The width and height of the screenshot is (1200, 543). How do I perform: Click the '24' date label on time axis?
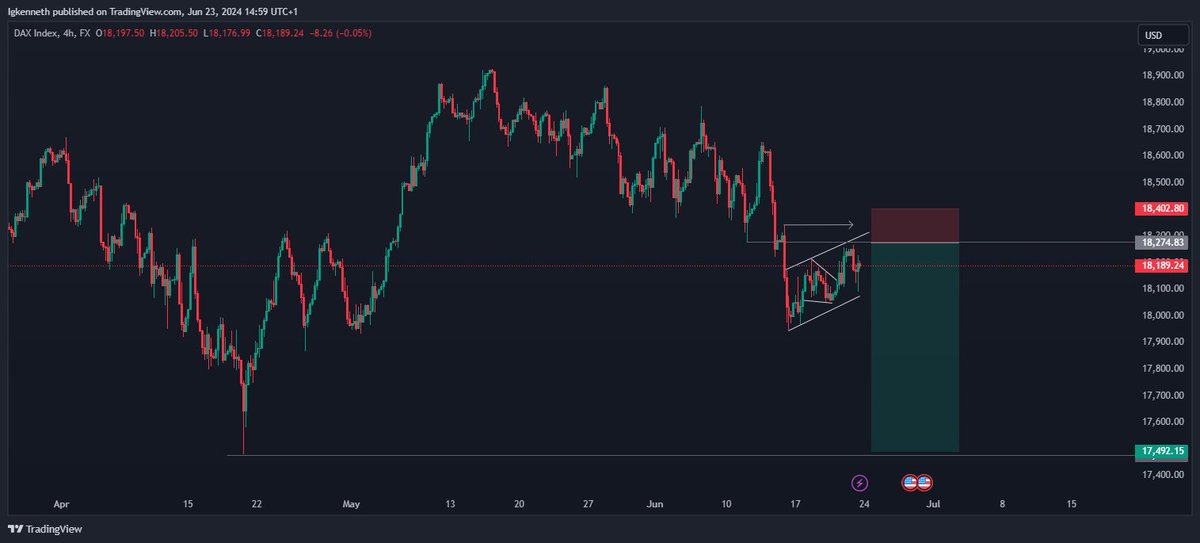864,505
